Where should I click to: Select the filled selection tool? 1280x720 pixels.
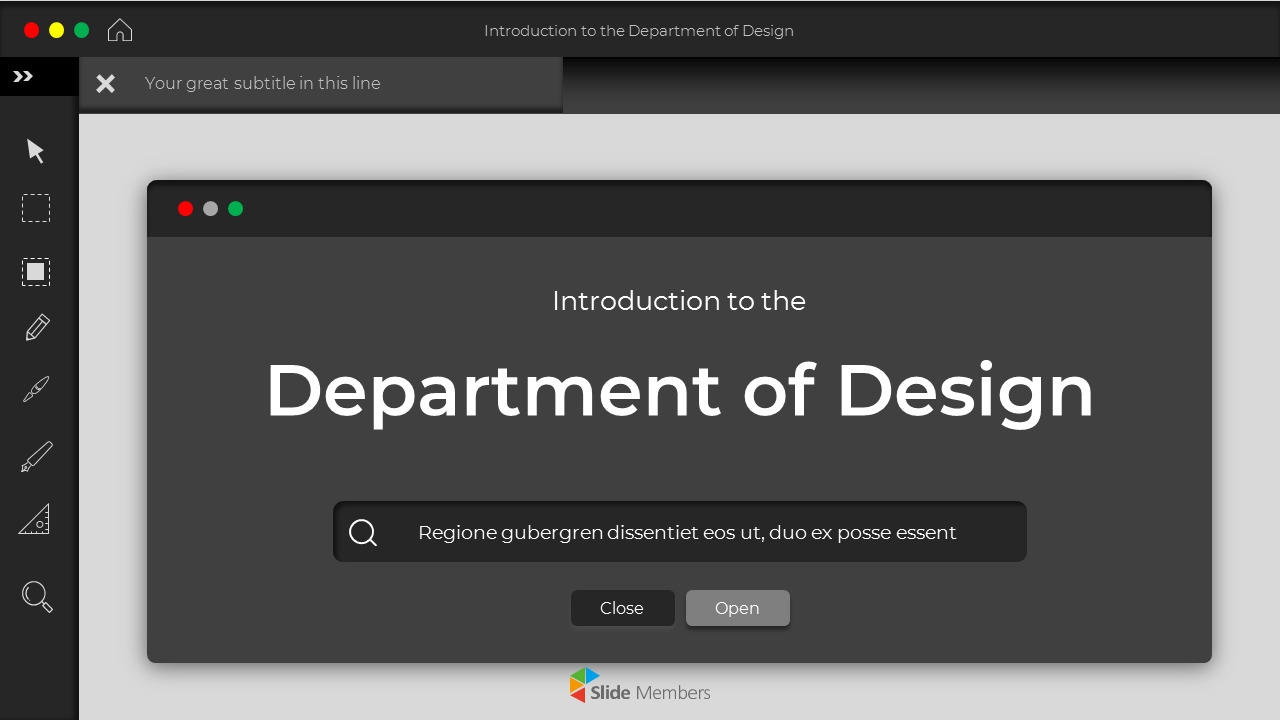(x=35, y=271)
